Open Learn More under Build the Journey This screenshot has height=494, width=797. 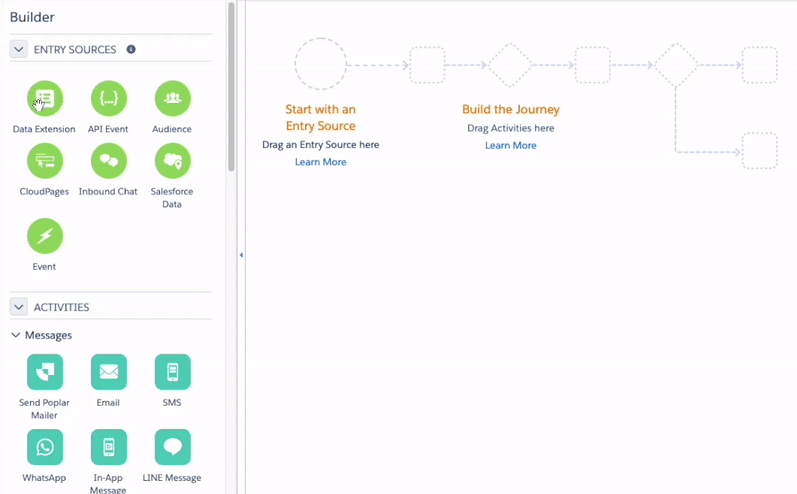click(x=510, y=146)
